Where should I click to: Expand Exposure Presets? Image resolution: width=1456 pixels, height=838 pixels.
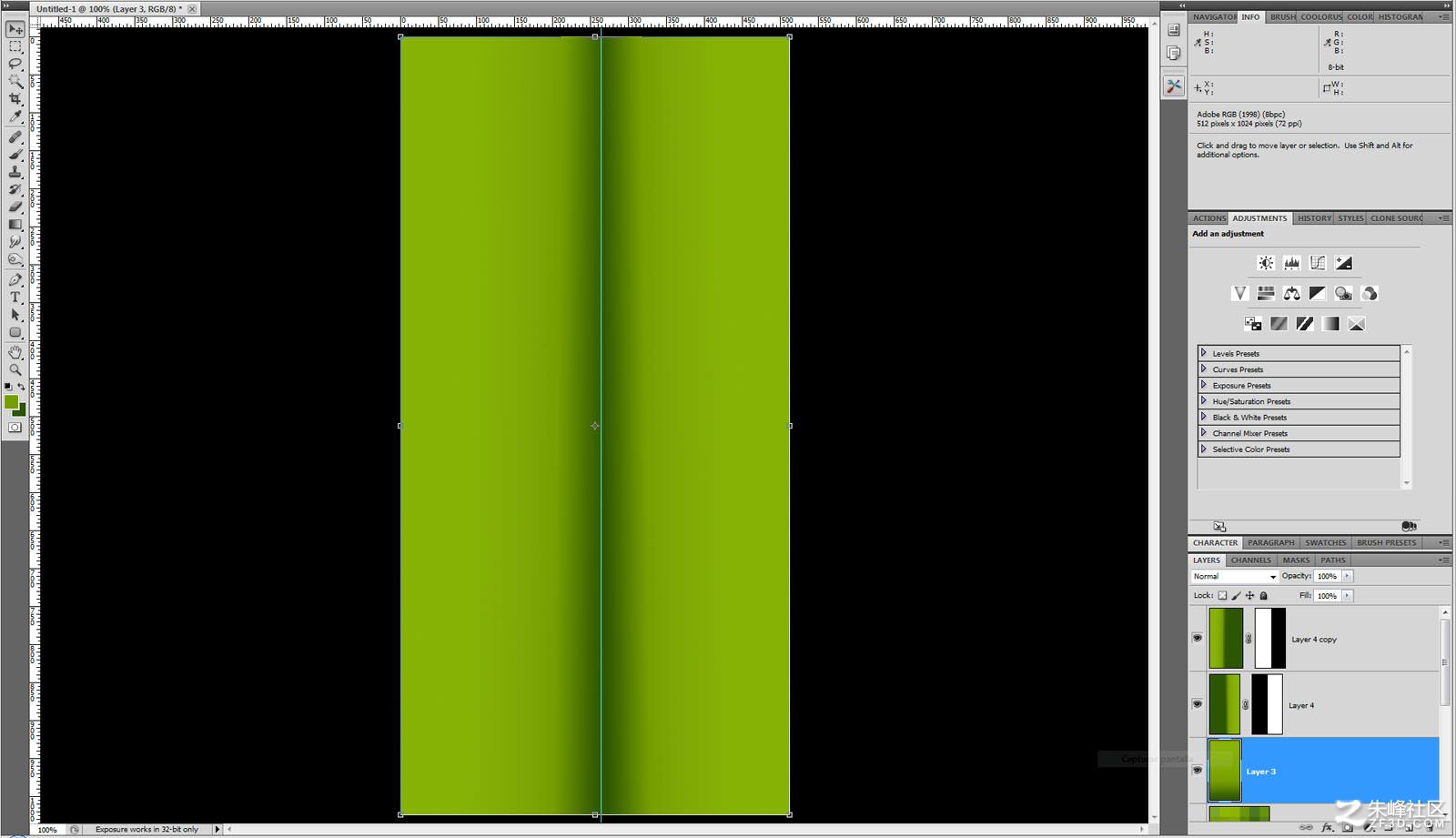pos(1203,385)
